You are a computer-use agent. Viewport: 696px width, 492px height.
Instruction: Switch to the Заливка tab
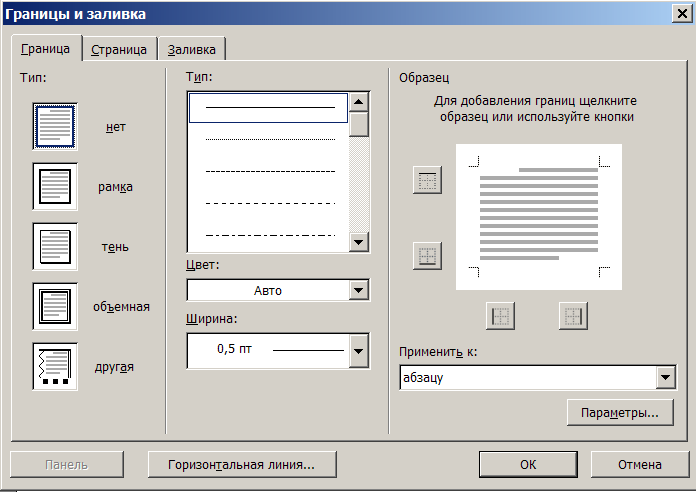pos(192,49)
